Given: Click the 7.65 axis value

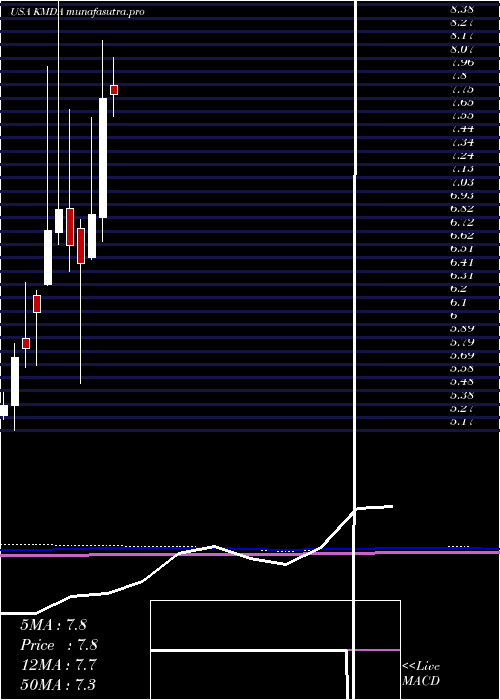Looking at the screenshot, I should point(462,102).
